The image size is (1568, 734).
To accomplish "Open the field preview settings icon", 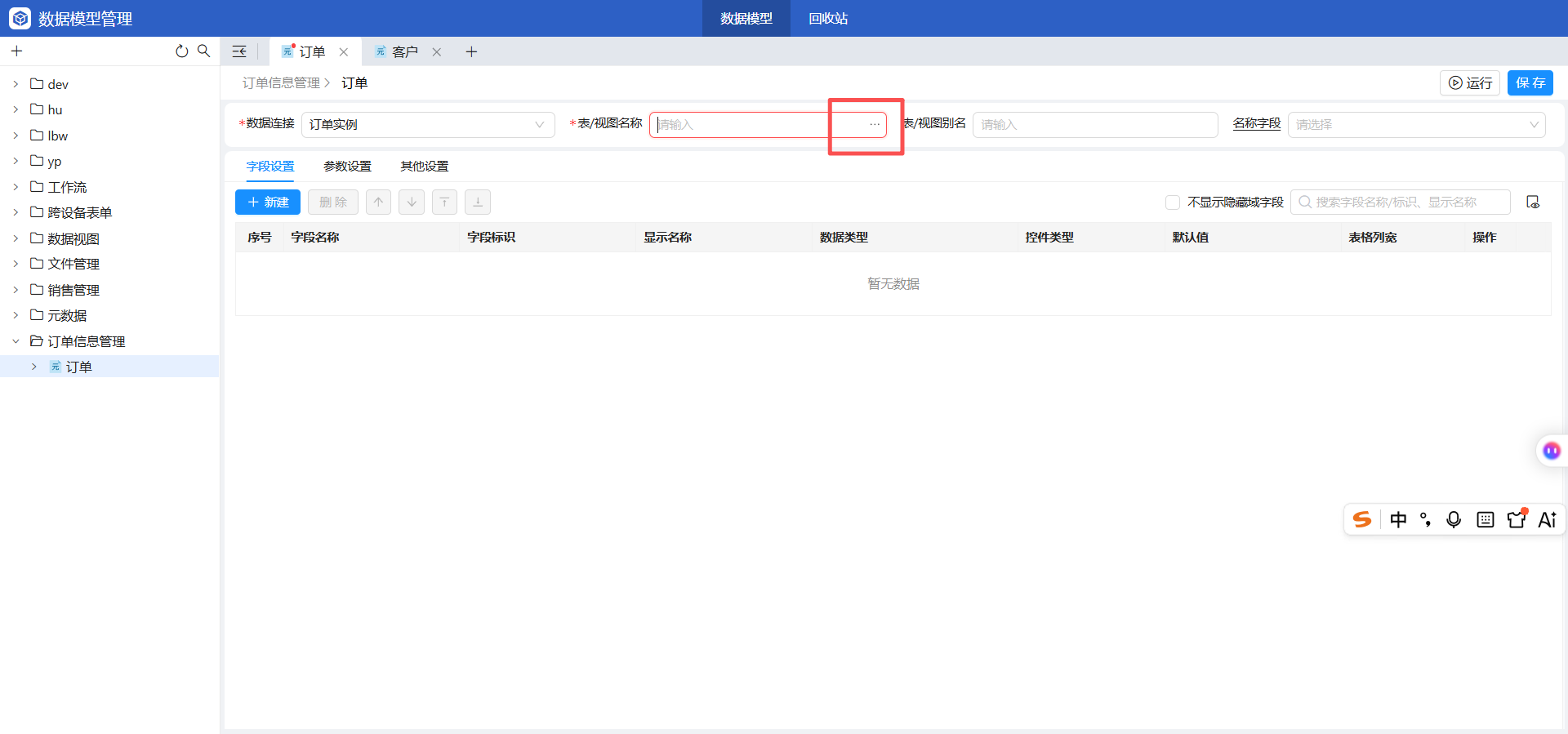I will 1533,202.
